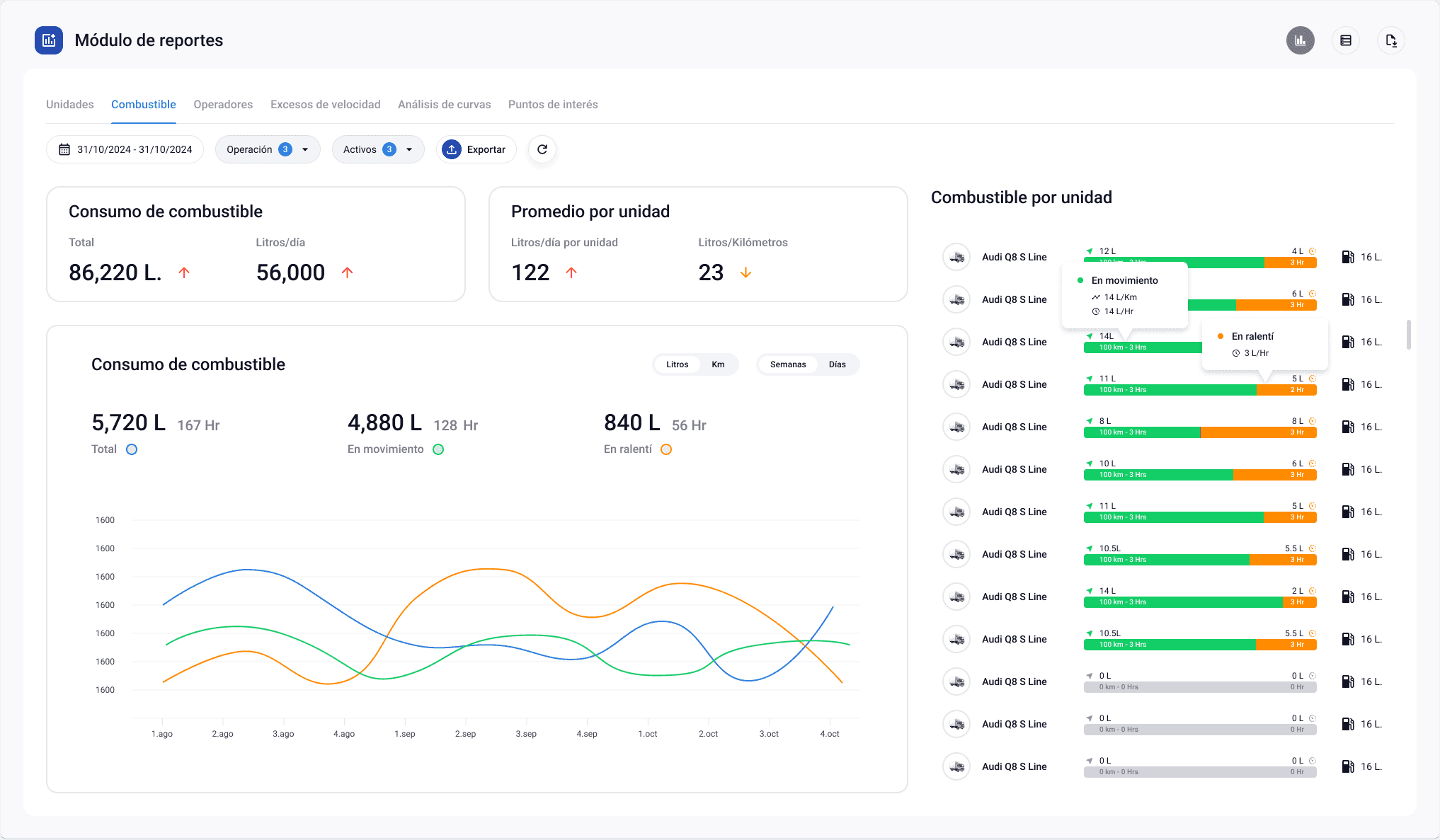The image size is (1440, 840).
Task: Toggle the chart to Días
Action: (837, 364)
